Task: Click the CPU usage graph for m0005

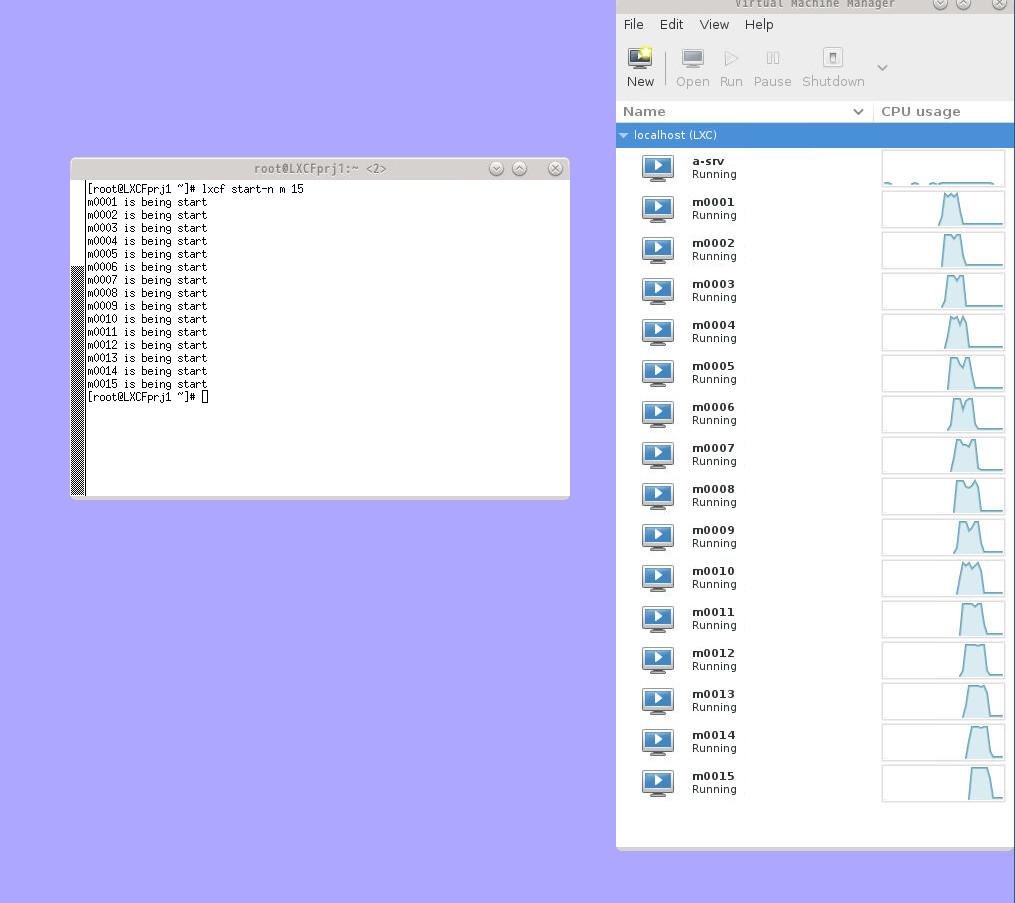Action: (942, 372)
